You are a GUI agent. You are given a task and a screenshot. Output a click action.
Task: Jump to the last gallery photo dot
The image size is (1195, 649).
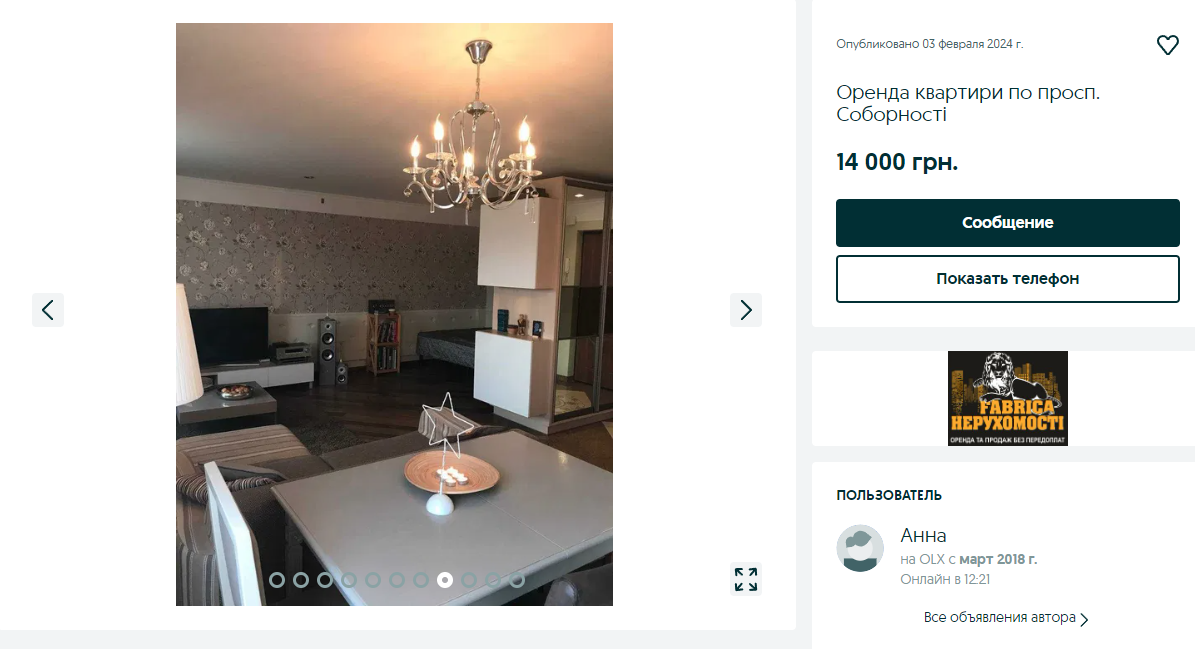(517, 580)
